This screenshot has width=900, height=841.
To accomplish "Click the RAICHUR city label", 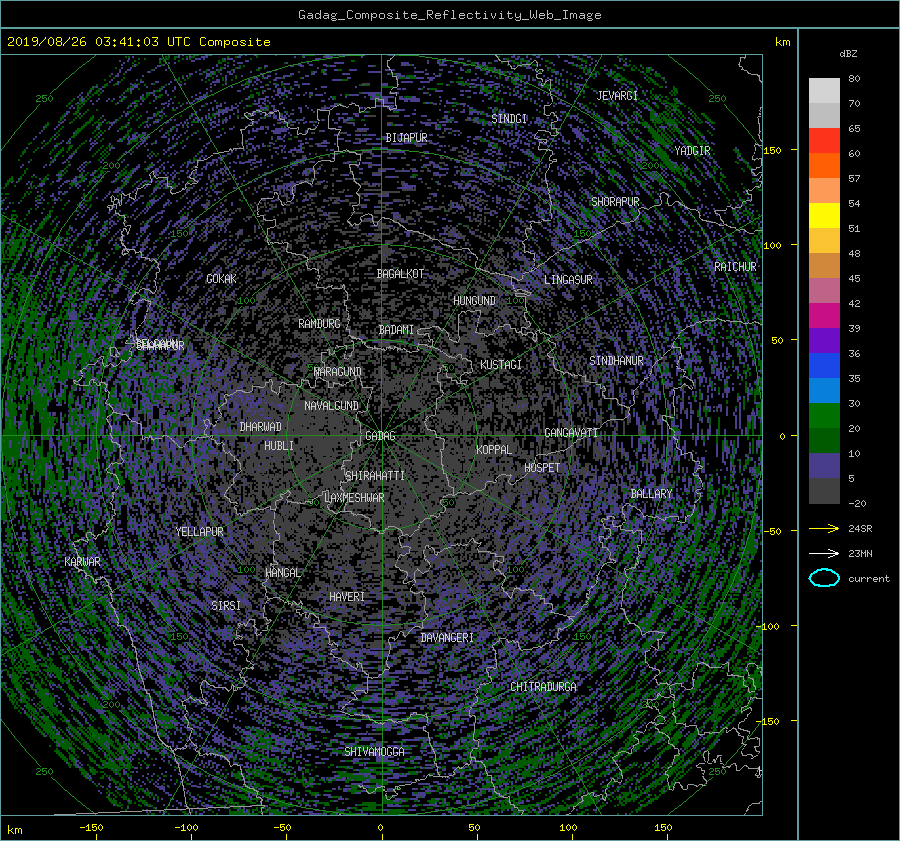I will (735, 267).
